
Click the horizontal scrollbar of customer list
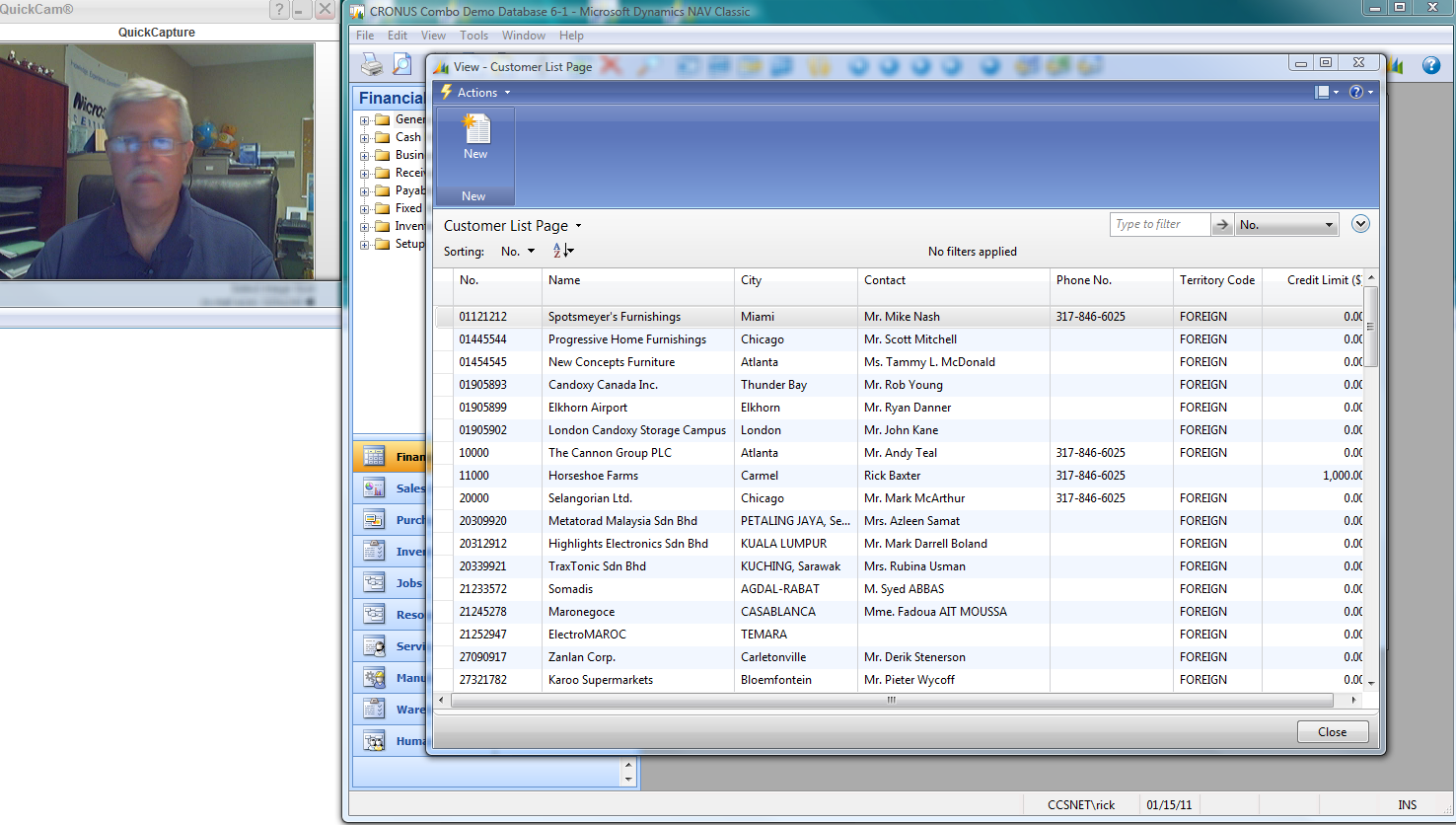pyautogui.click(x=899, y=700)
